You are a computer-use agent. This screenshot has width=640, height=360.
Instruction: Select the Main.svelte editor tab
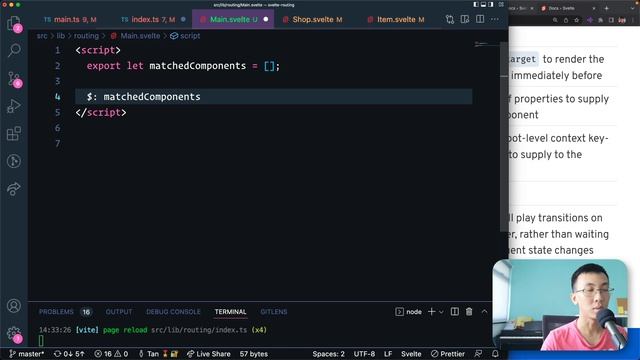coord(233,20)
